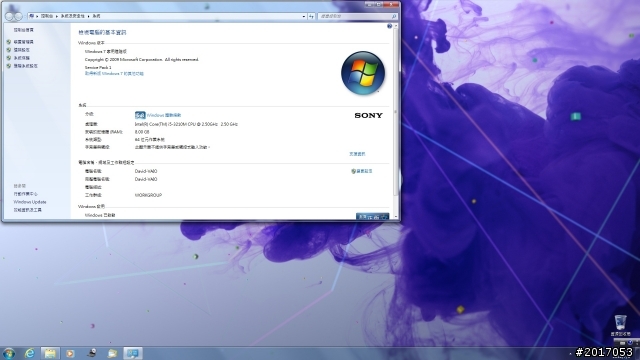
Task: Open the address bar history dropdown arrow
Action: pyautogui.click(x=304, y=16)
